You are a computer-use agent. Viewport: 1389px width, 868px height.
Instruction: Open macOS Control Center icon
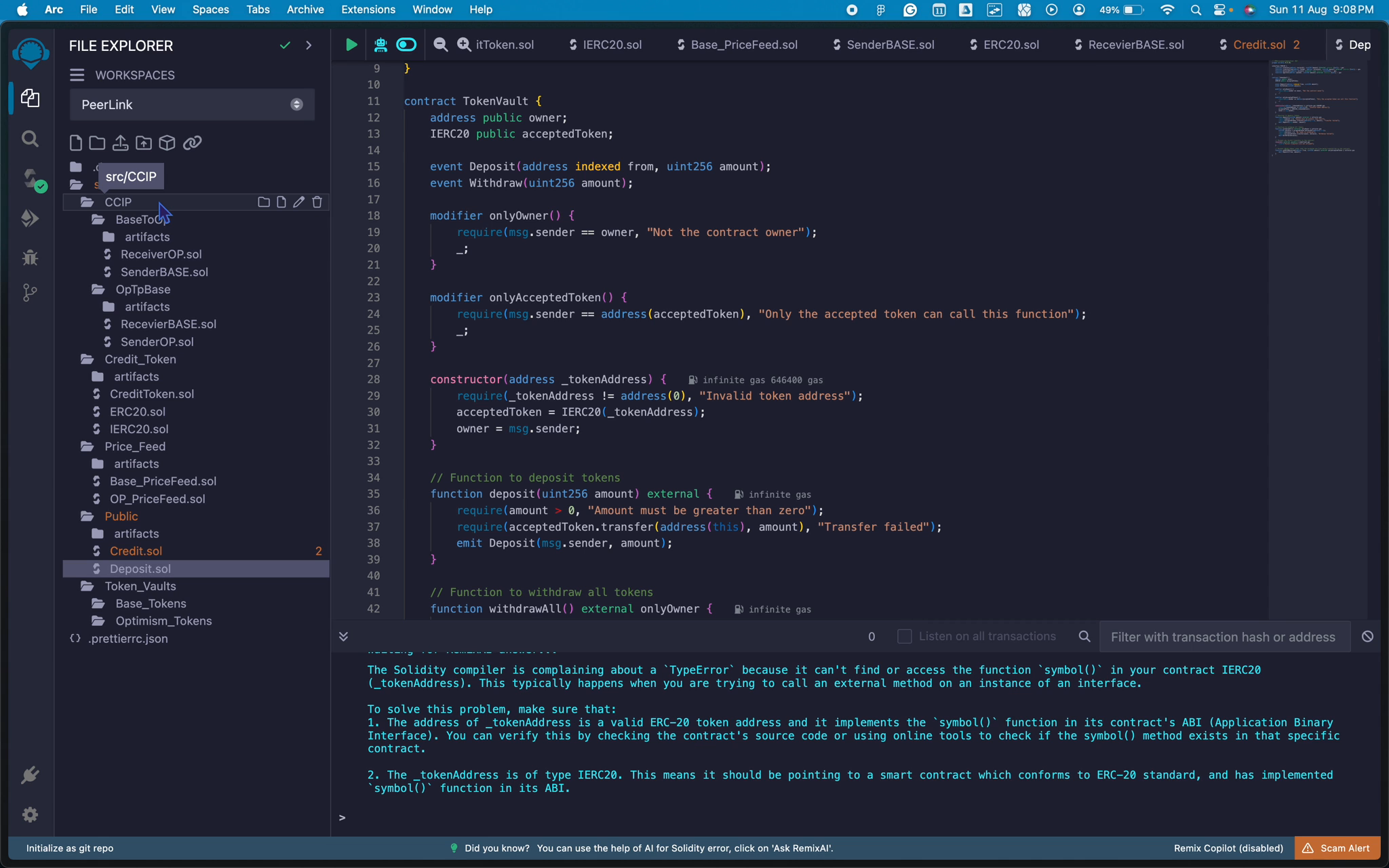click(1220, 9)
